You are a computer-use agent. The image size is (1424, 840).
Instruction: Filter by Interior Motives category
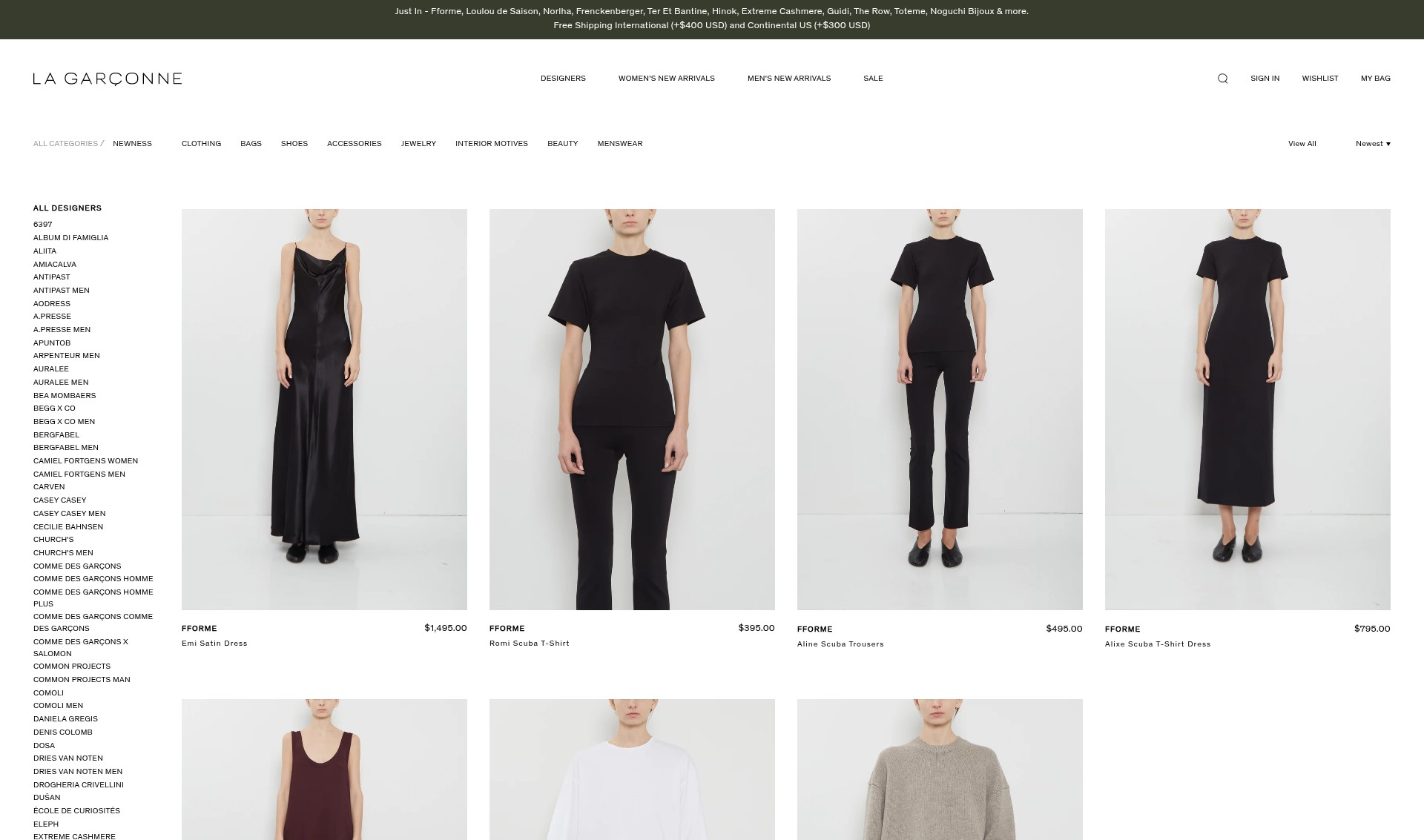(491, 144)
